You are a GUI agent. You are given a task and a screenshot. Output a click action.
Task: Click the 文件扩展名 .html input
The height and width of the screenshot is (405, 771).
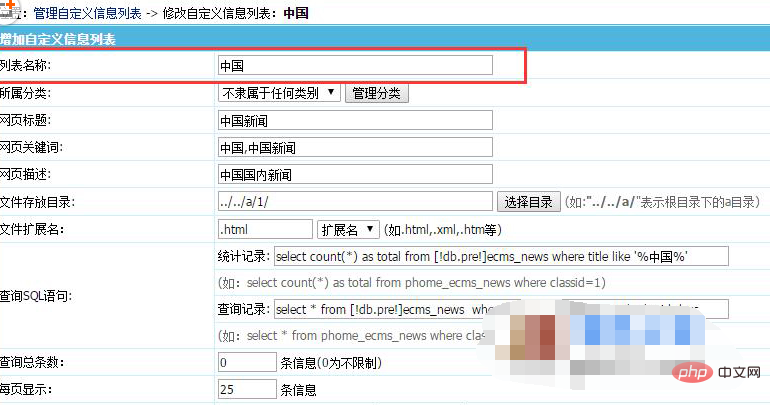(x=265, y=229)
